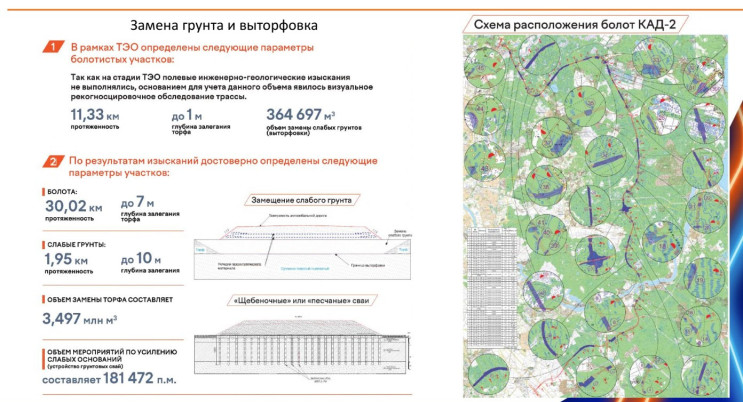This screenshot has width=743, height=402.
Task: Click the note "(устройство грунтовых свай)"
Action: (x=84, y=366)
